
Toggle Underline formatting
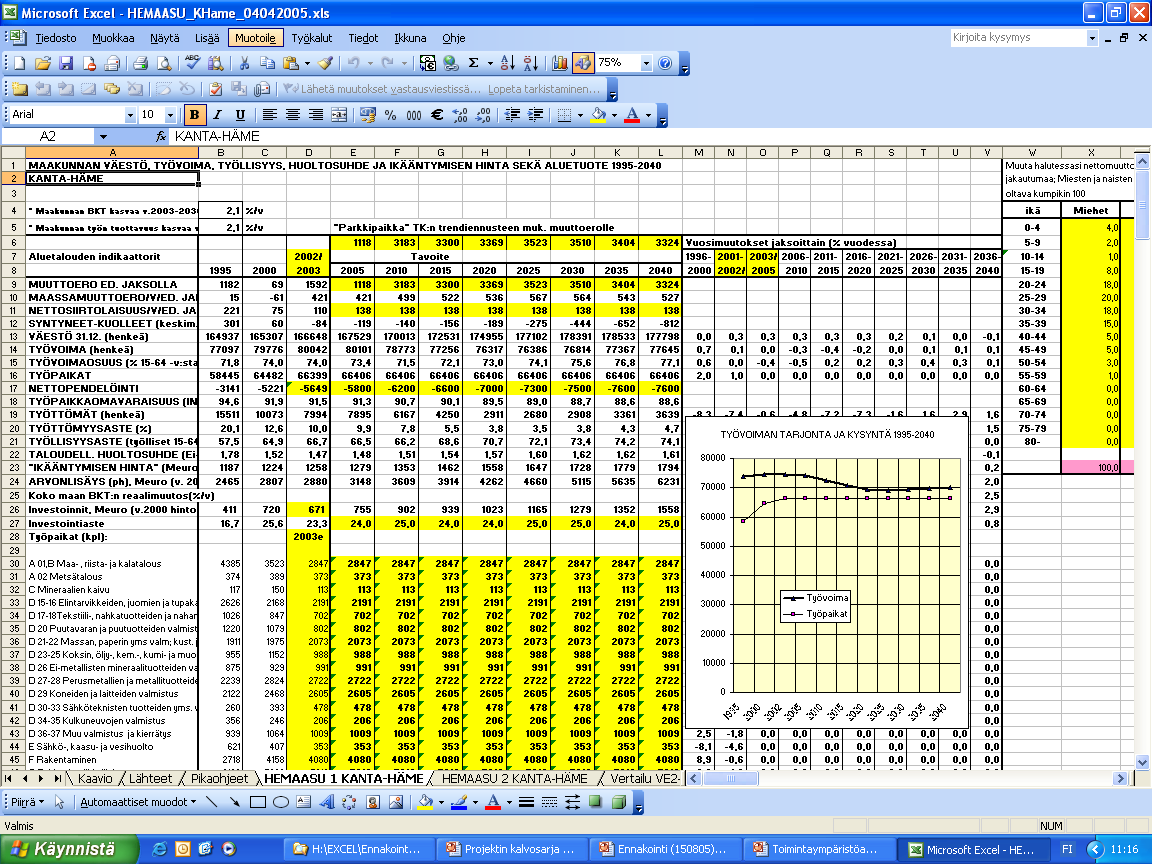(x=240, y=115)
